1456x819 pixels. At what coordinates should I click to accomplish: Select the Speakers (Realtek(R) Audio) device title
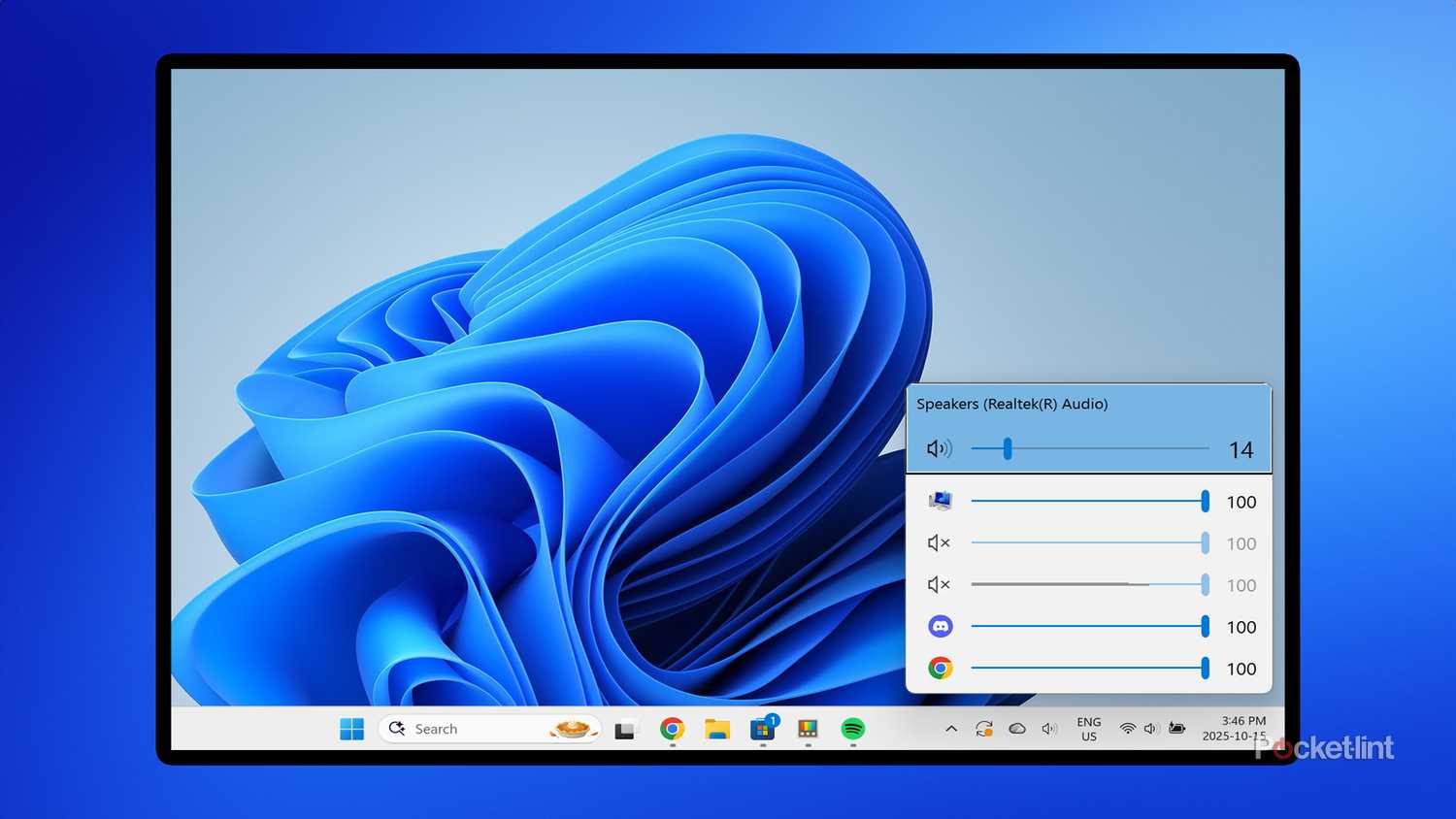[x=1011, y=404]
